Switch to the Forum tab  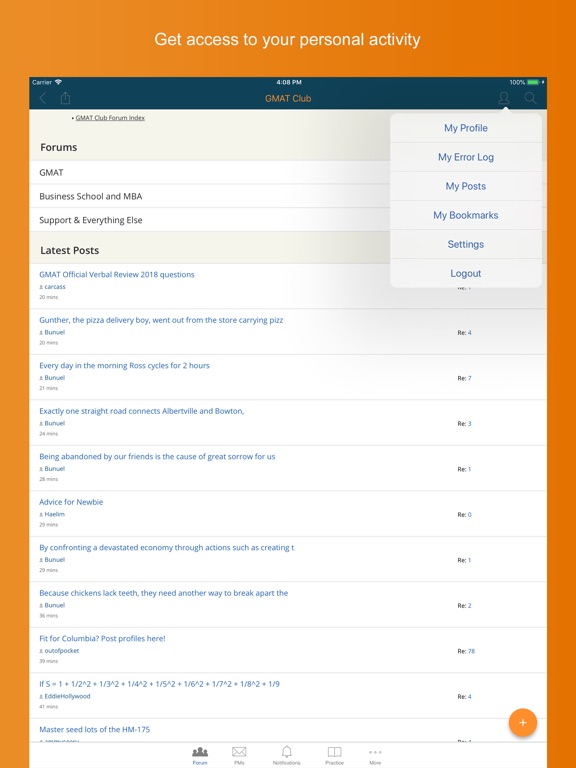coord(200,755)
